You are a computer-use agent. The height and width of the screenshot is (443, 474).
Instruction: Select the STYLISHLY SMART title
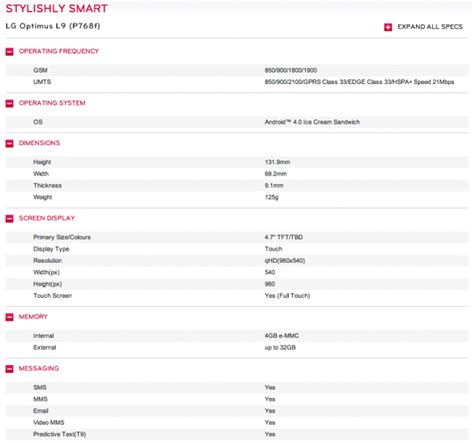tap(57, 8)
